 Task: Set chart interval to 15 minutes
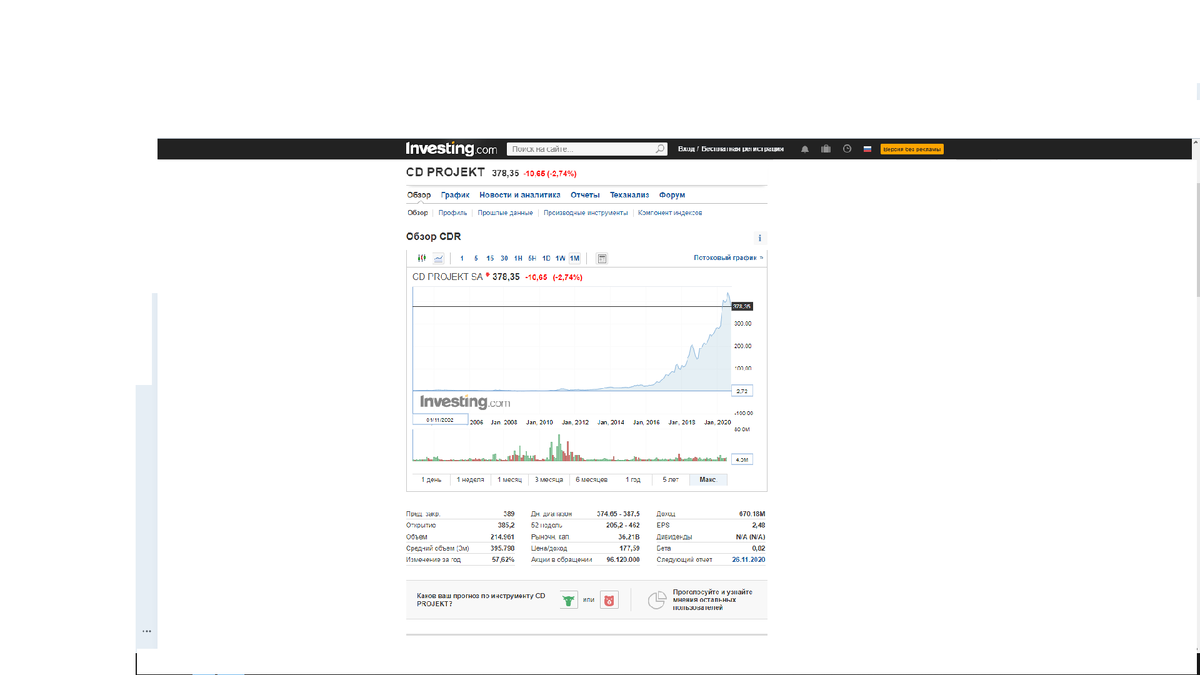point(490,258)
